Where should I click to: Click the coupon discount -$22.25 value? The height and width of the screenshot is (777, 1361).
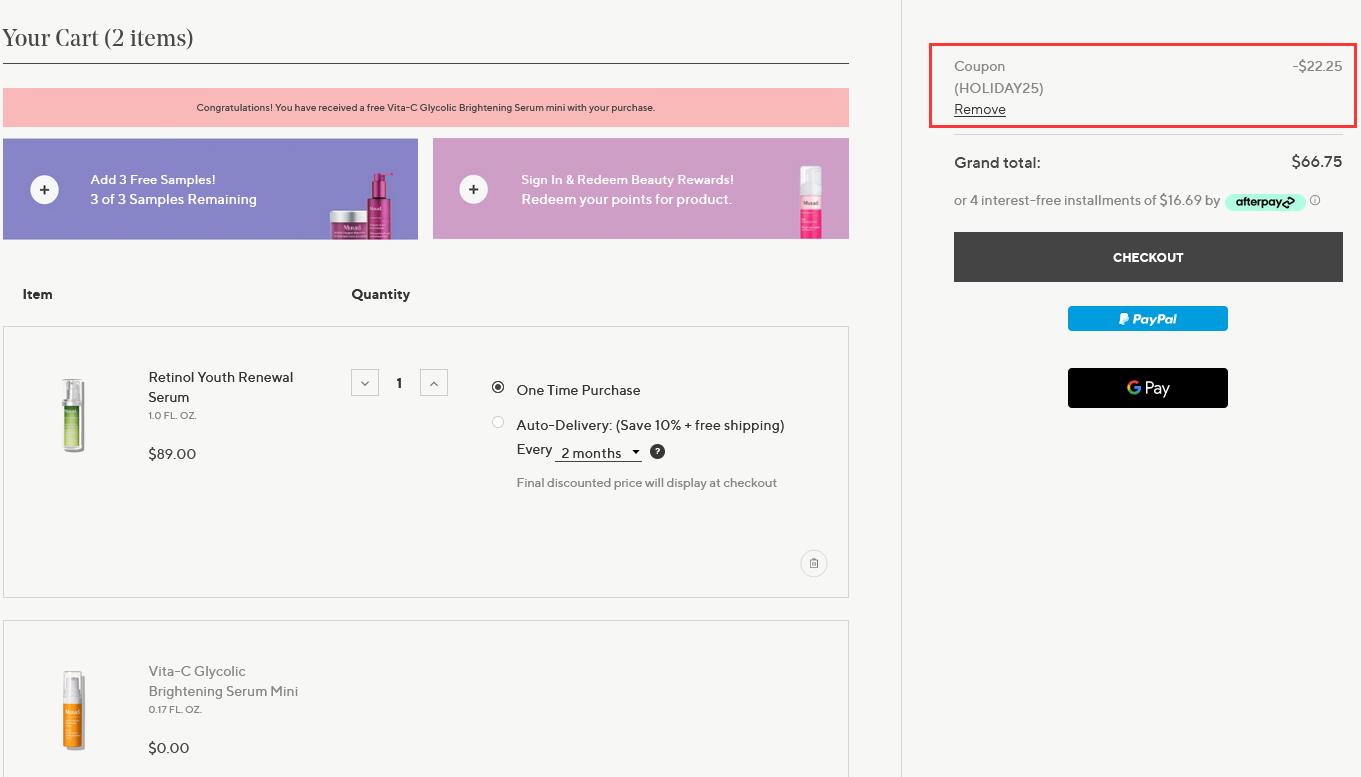(x=1317, y=66)
